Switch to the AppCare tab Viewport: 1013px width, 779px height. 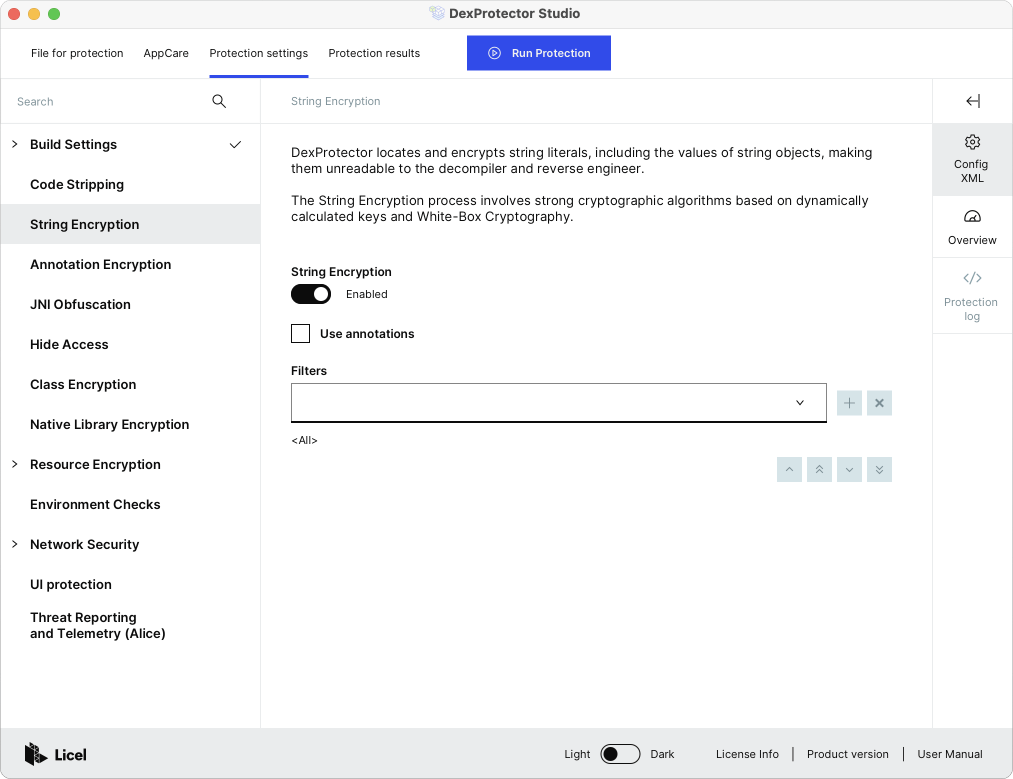(x=166, y=53)
